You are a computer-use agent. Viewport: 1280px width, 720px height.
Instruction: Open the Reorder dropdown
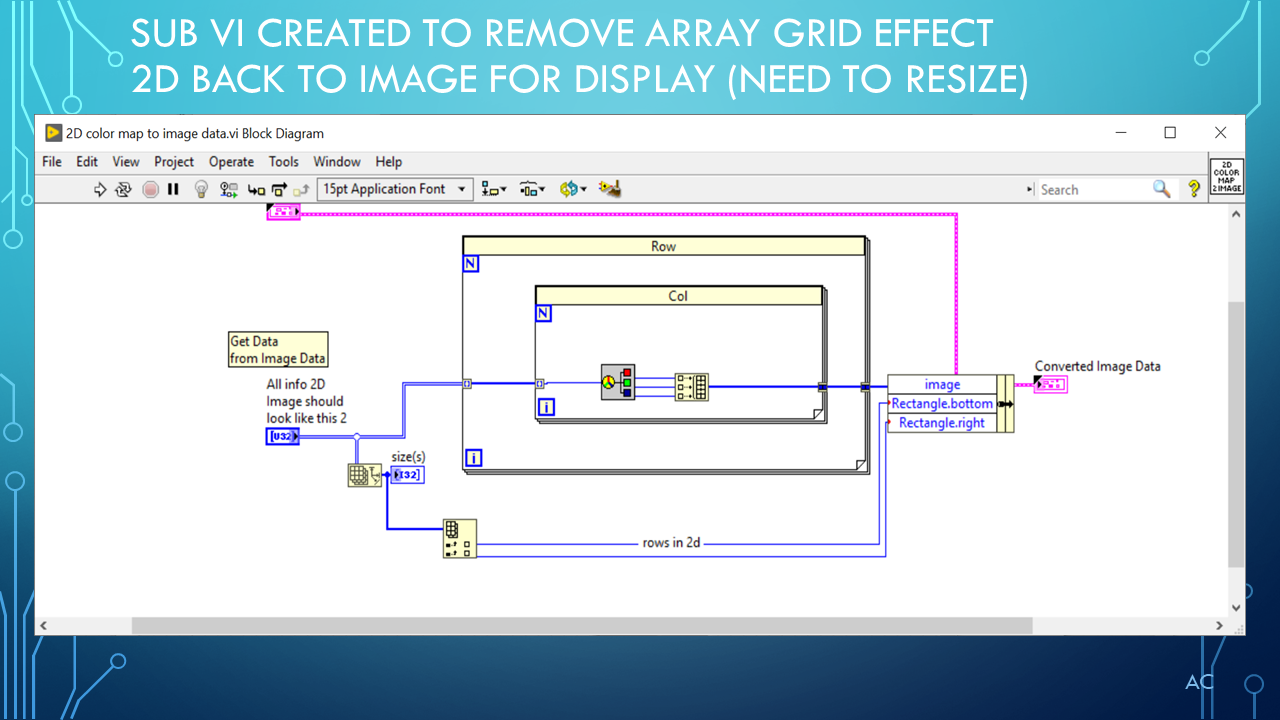[x=573, y=189]
